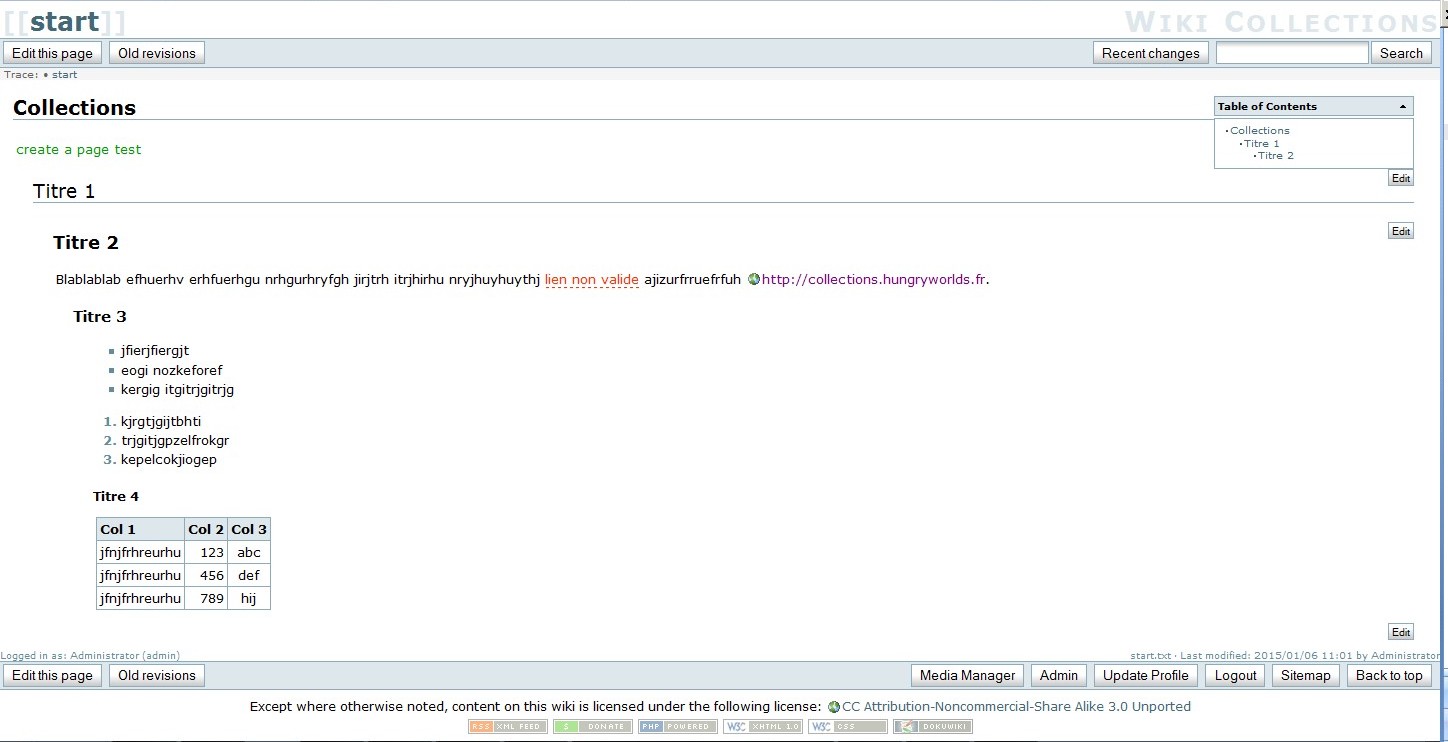Click the RSS XML Feed badge
This screenshot has height=742, width=1448.
pos(507,727)
